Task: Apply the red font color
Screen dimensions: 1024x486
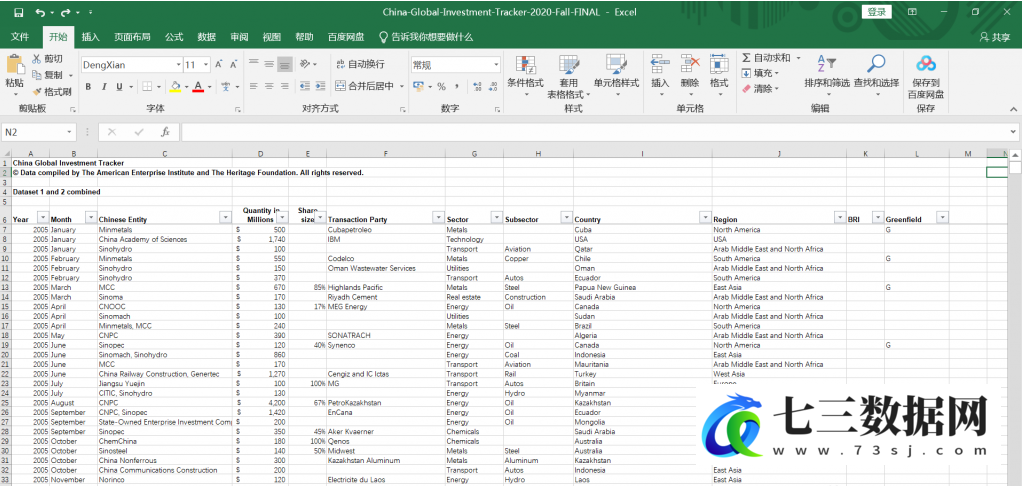Action: coord(198,86)
